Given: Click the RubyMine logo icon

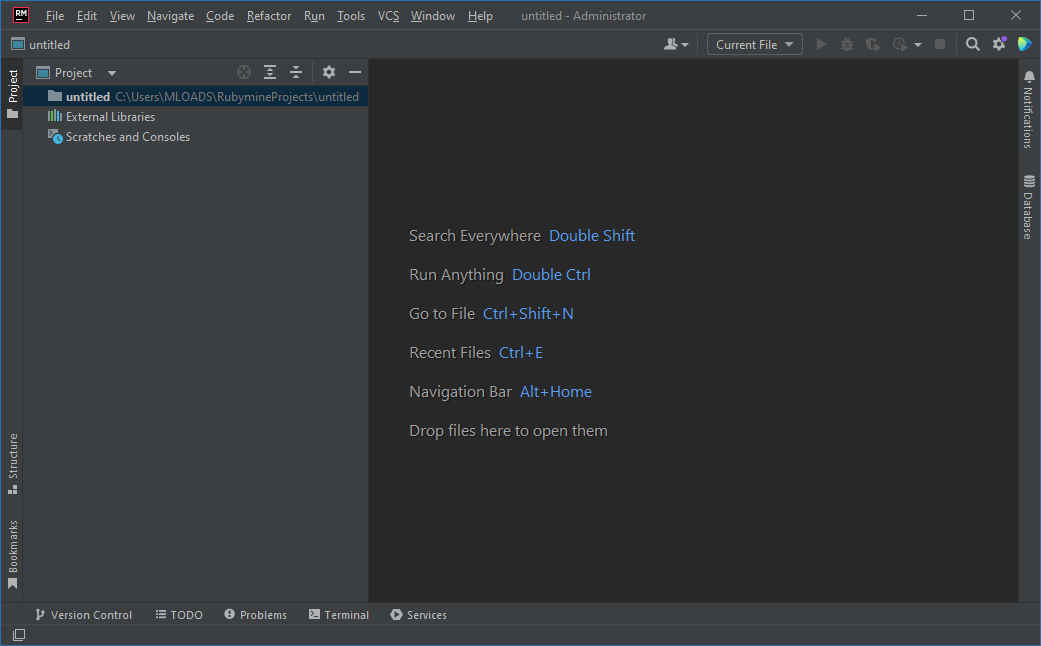Looking at the screenshot, I should [x=21, y=15].
